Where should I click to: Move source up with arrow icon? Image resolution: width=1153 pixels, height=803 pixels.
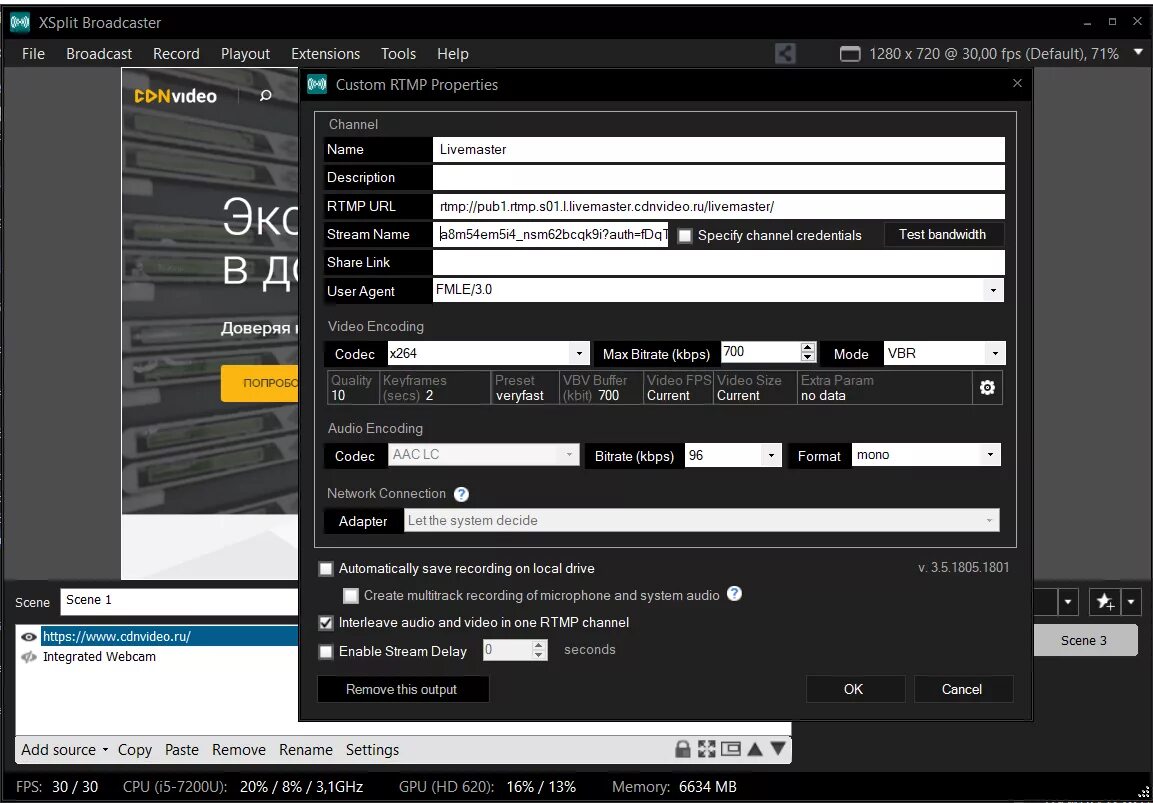point(754,749)
